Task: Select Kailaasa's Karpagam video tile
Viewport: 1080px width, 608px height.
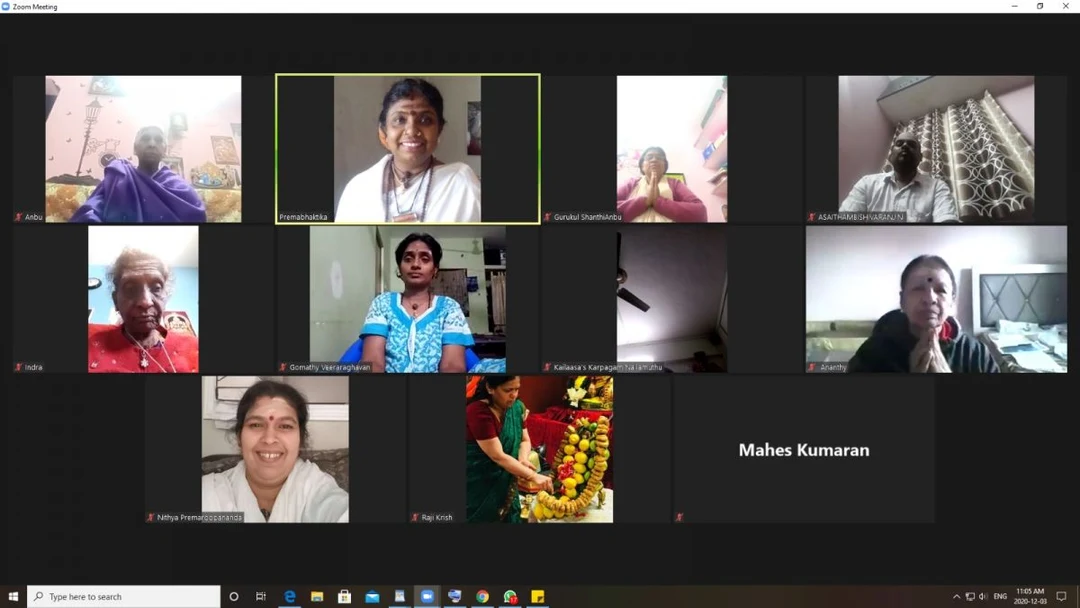Action: point(672,299)
